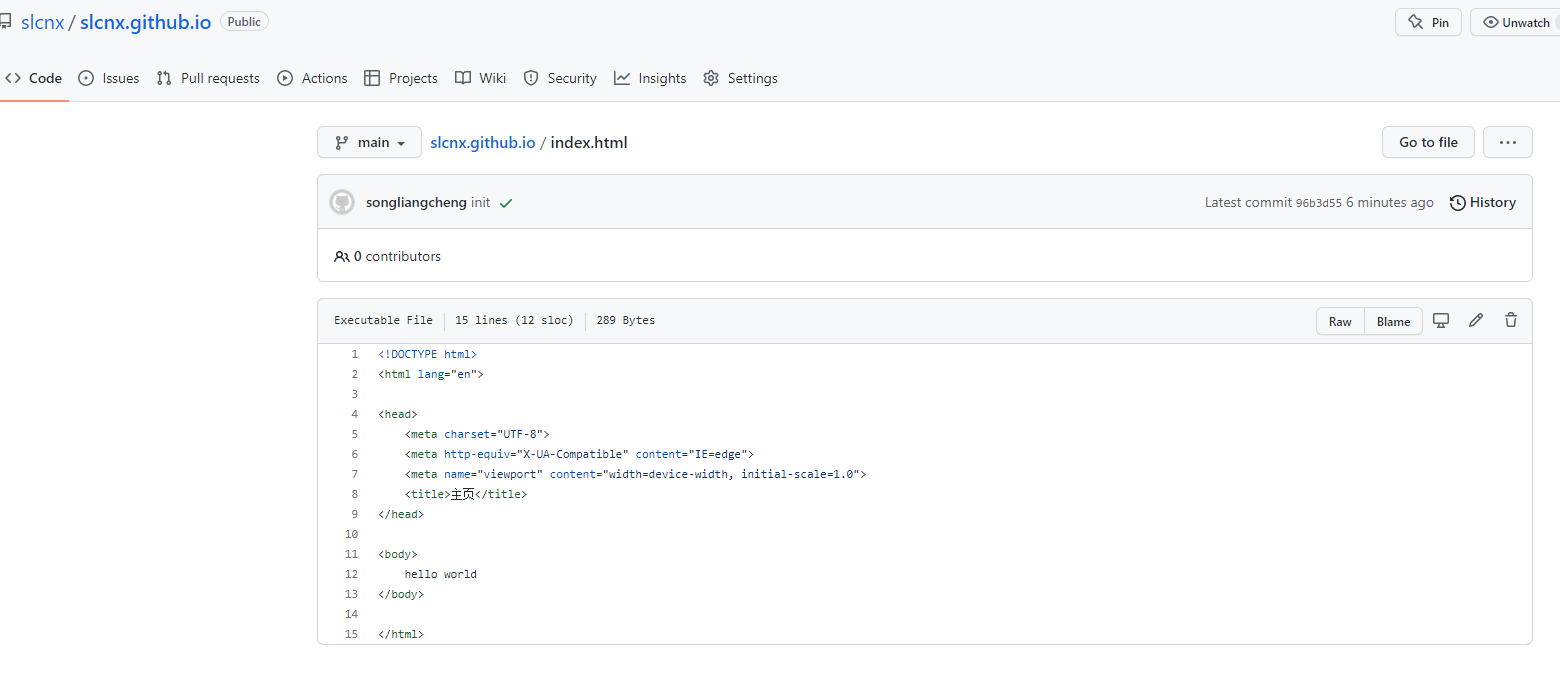Open the Security tab
The width and height of the screenshot is (1560, 676).
[560, 78]
